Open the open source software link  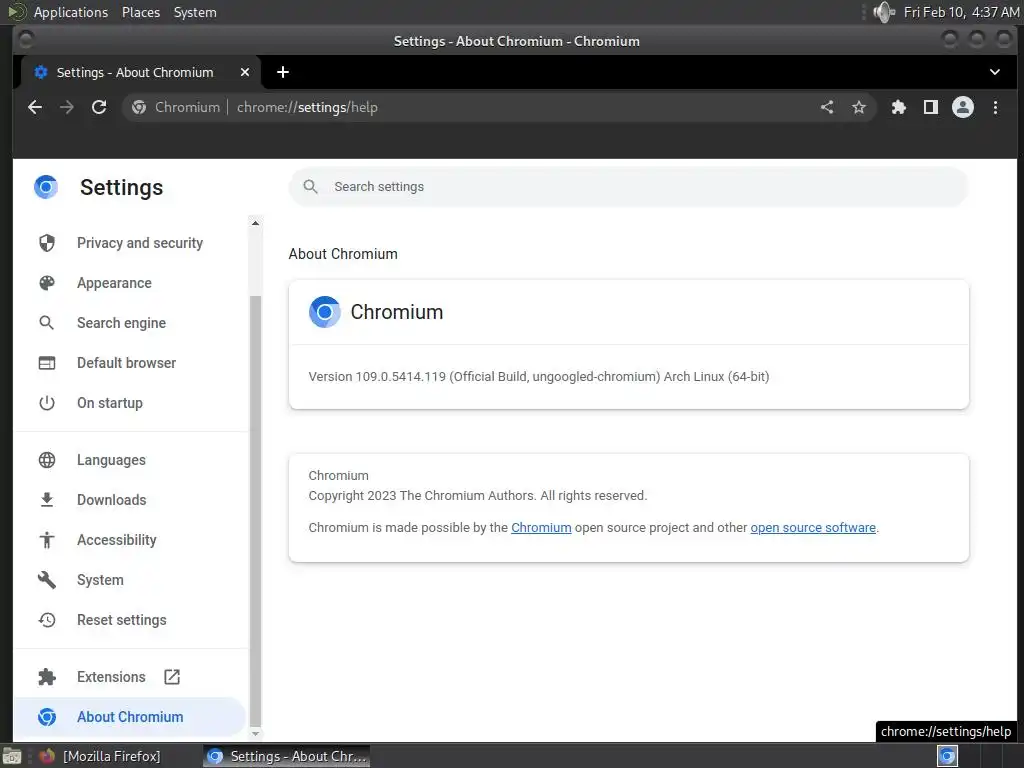[813, 528]
